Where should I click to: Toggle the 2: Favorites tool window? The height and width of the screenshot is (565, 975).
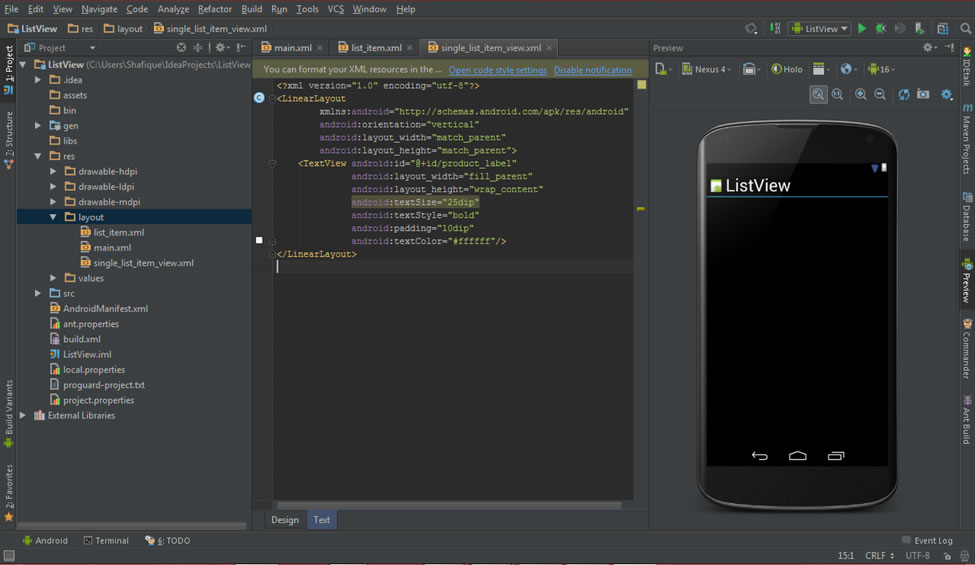pyautogui.click(x=9, y=493)
